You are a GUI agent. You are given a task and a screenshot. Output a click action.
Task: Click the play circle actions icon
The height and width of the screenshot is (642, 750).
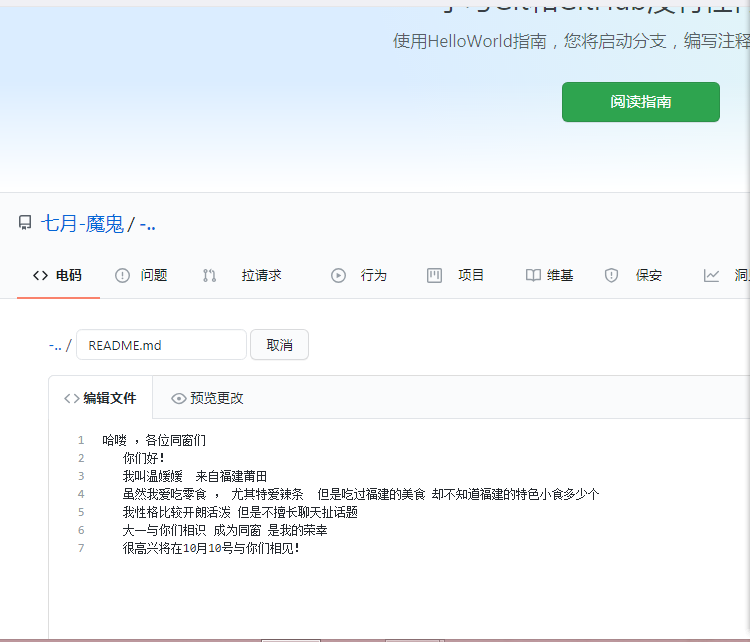click(338, 276)
